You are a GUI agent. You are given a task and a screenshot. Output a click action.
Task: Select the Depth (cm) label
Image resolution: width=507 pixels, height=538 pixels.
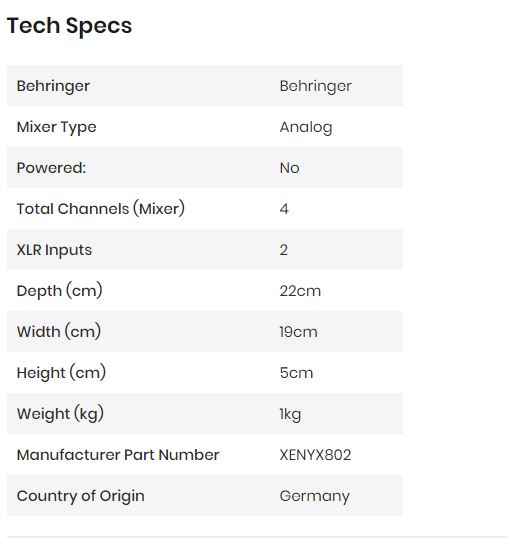[60, 291]
